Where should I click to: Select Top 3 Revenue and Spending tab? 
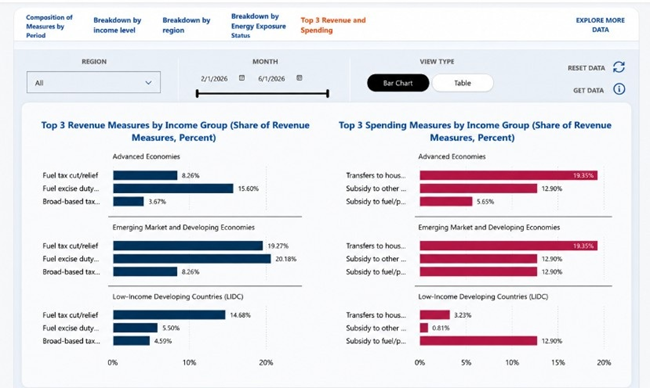point(333,25)
